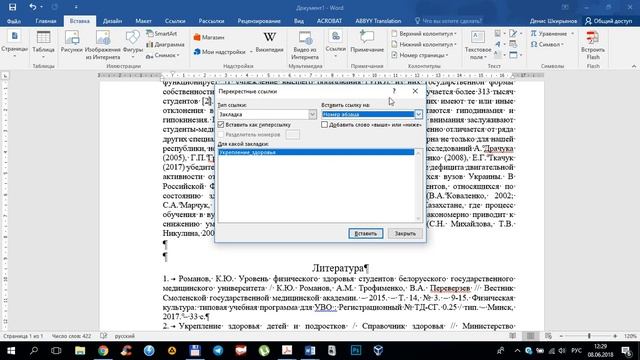Insert a SmartArt graphic
The width and height of the screenshot is (640, 360).
[x=162, y=33]
